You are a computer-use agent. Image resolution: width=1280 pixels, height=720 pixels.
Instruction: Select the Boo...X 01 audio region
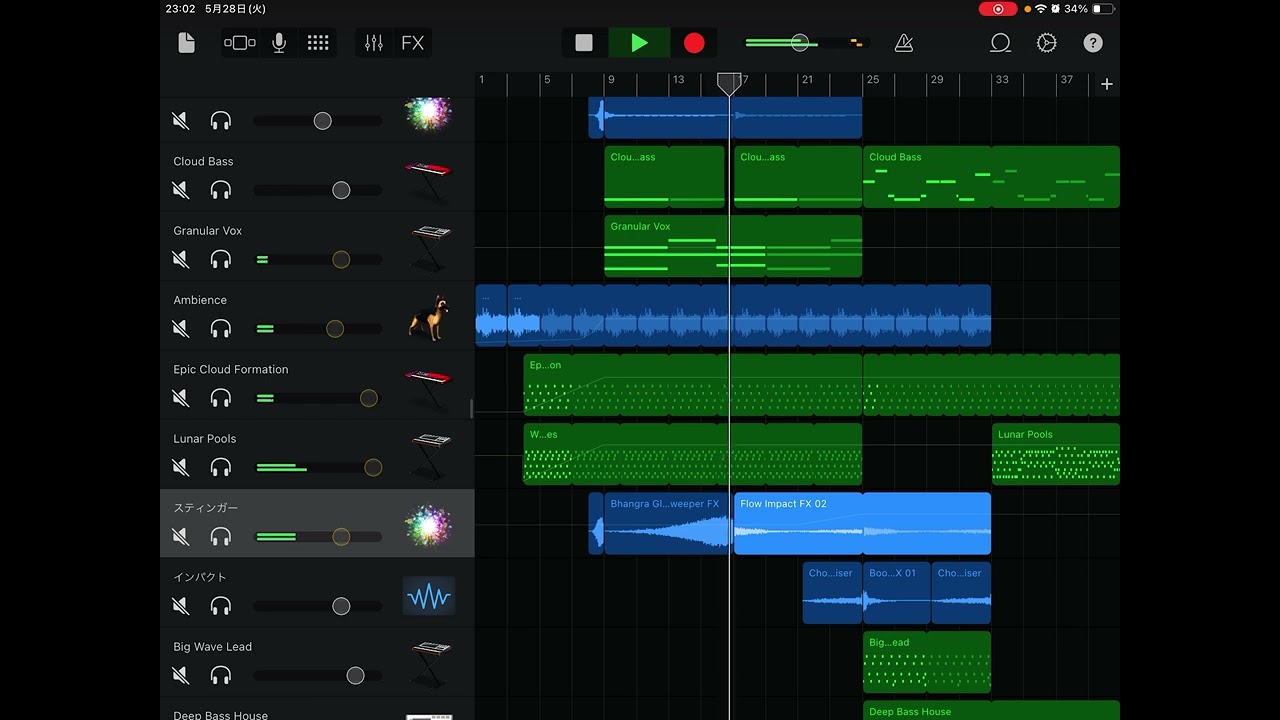[897, 593]
